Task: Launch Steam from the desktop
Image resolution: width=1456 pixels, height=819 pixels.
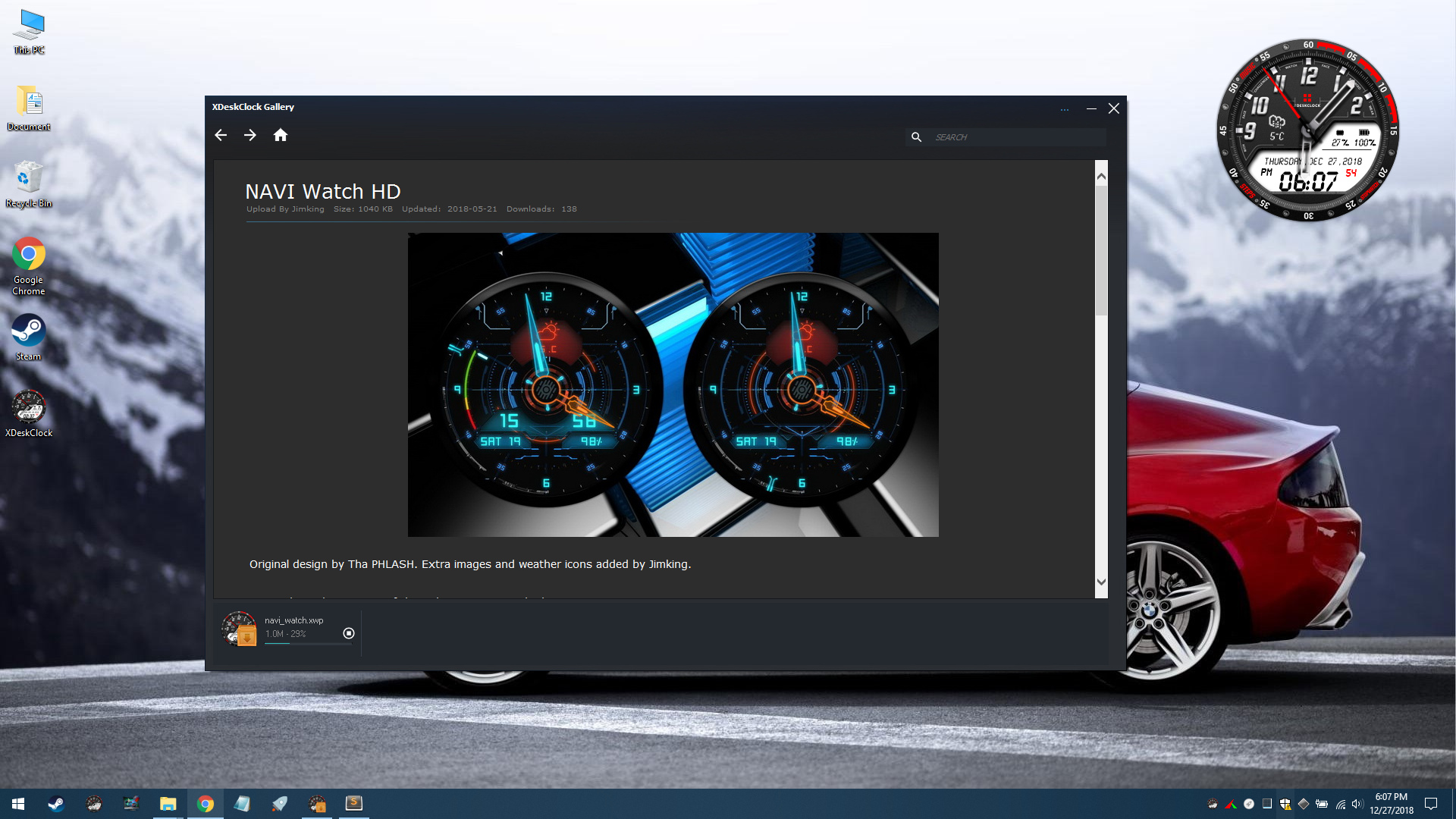Action: click(x=27, y=331)
